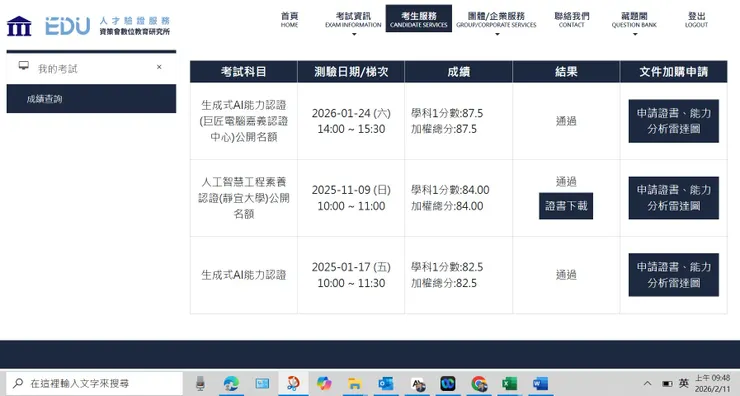This screenshot has width=740, height=396.
Task: Switch the 英 input method indicator
Action: coord(683,383)
